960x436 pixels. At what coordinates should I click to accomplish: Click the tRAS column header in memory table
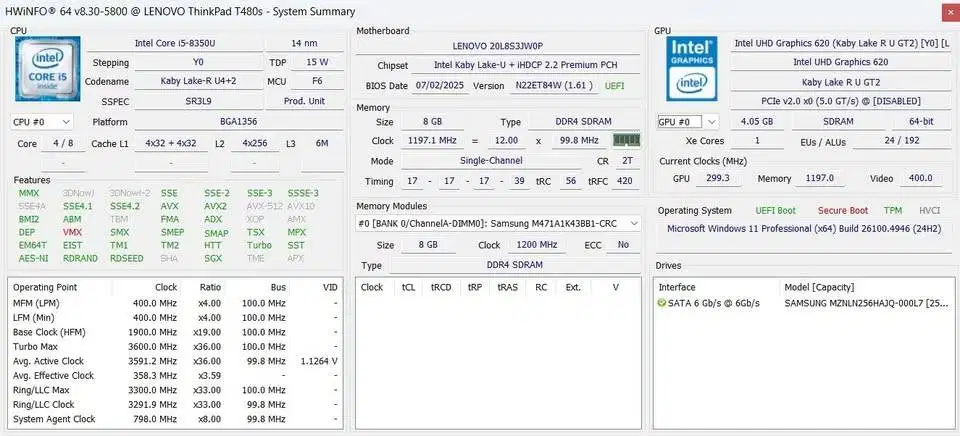click(508, 287)
